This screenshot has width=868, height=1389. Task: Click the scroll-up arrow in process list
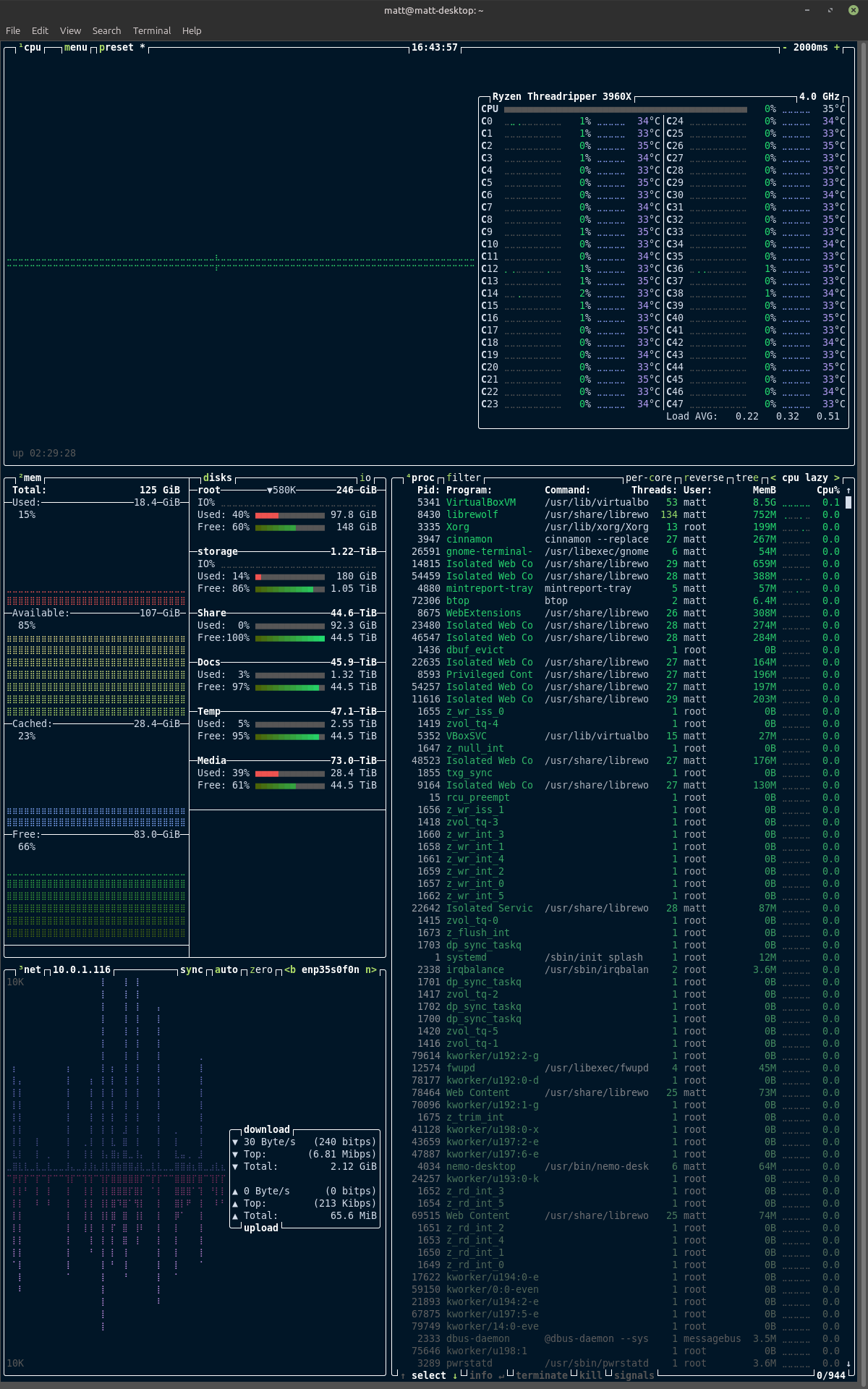pyautogui.click(x=848, y=490)
